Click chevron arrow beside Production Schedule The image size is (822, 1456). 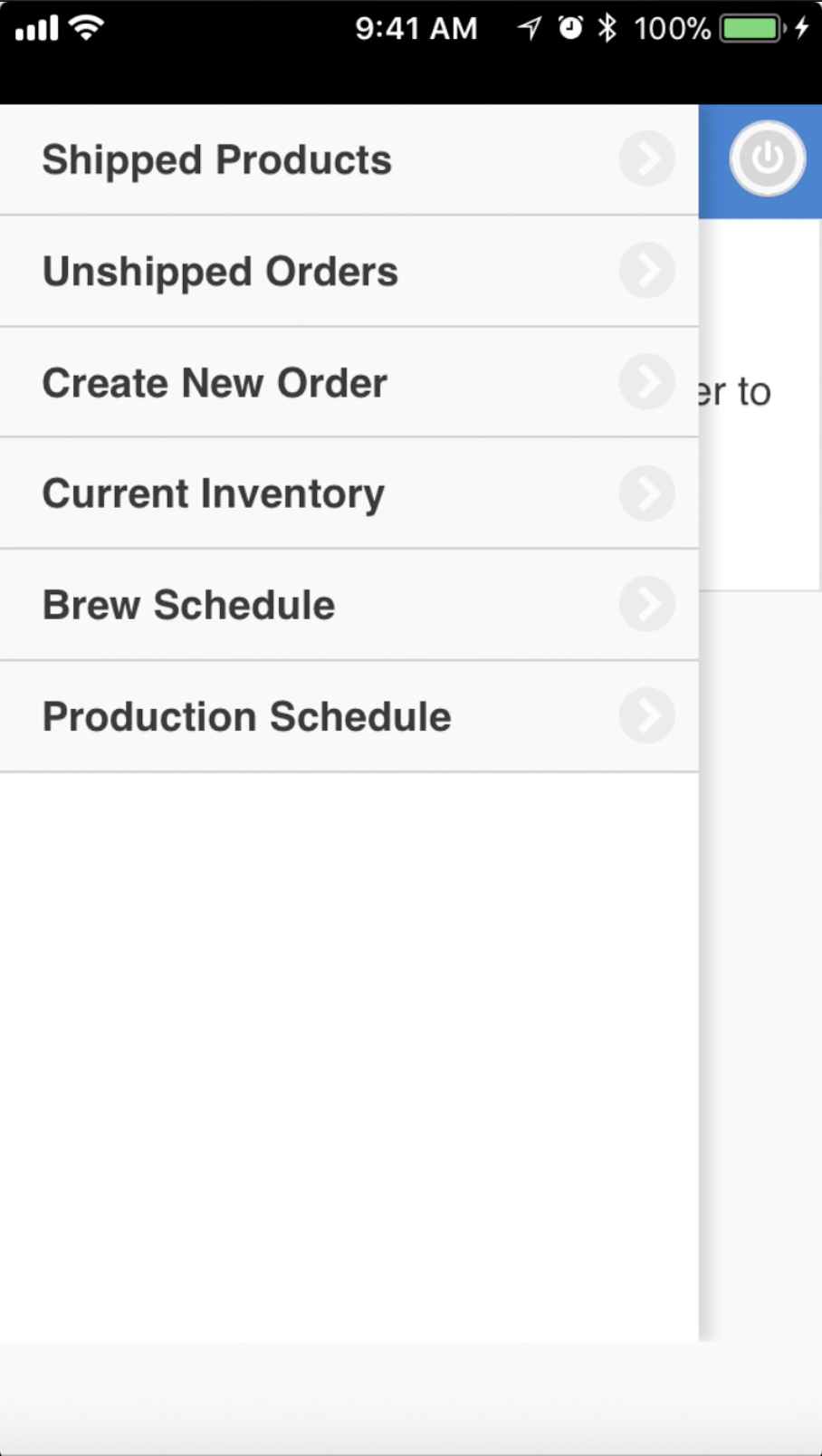tap(646, 715)
